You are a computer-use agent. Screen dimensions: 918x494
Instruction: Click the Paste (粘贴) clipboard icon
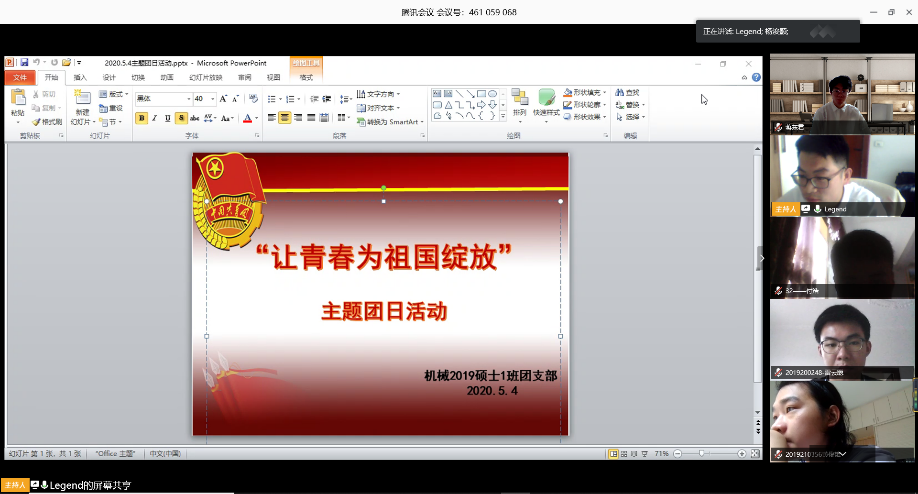coord(18,98)
